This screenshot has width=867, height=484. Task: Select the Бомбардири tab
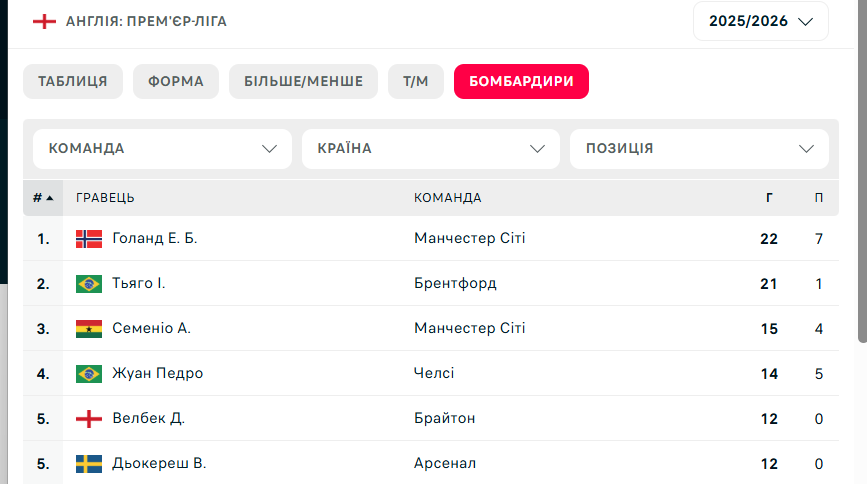point(521,81)
